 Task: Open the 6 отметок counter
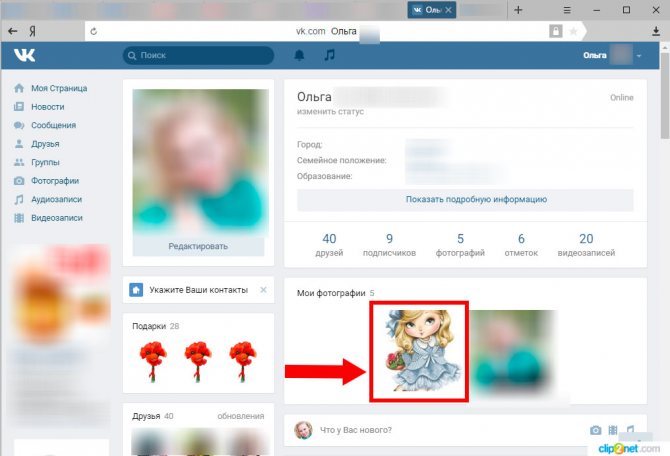(521, 245)
